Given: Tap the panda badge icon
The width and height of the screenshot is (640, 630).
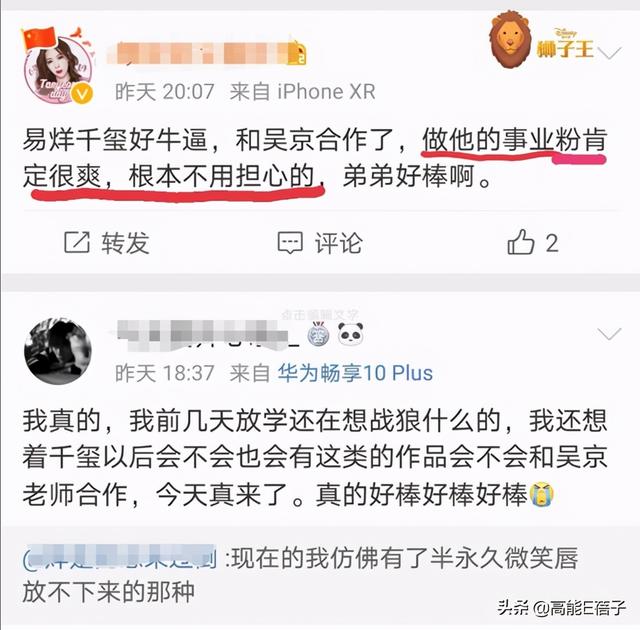Looking at the screenshot, I should pos(351,334).
